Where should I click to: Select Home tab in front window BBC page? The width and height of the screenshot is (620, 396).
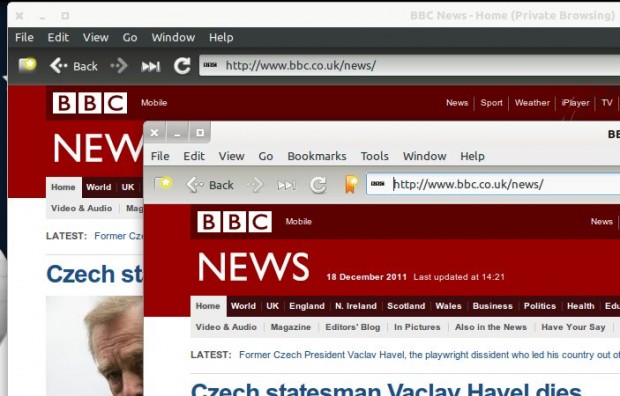click(208, 306)
